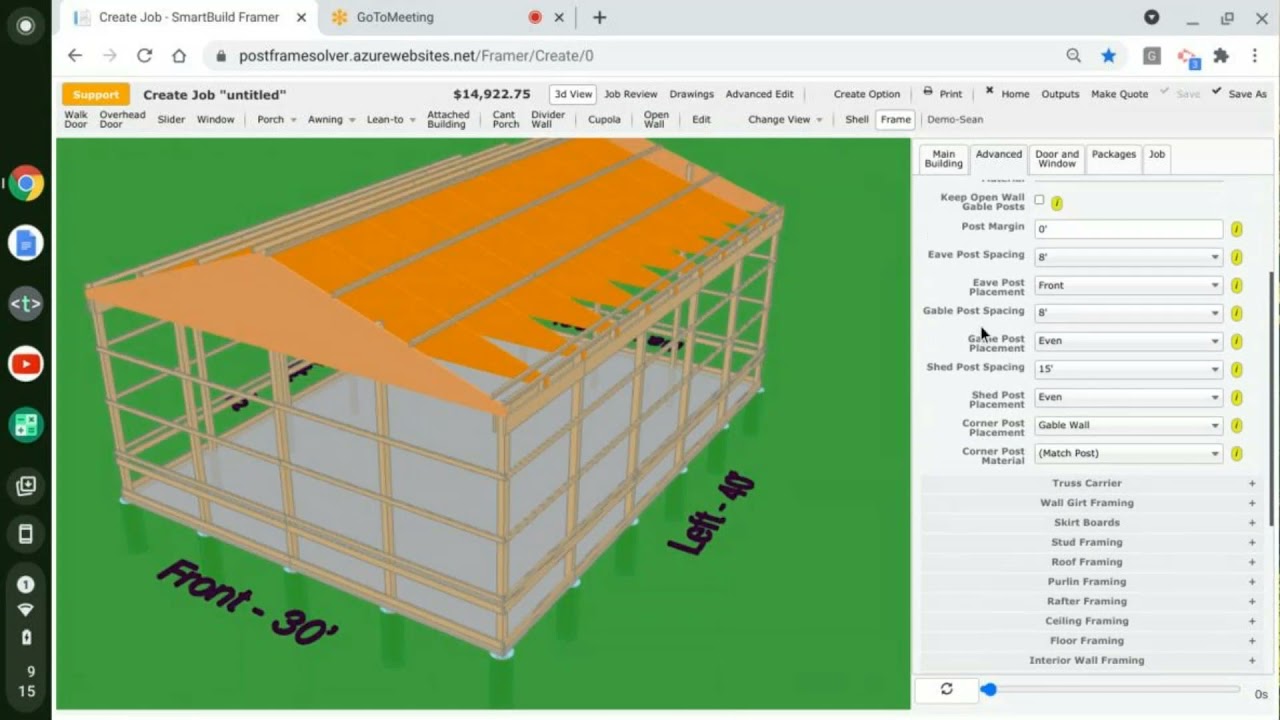1280x720 pixels.
Task: Click the Print icon button
Action: 943,93
